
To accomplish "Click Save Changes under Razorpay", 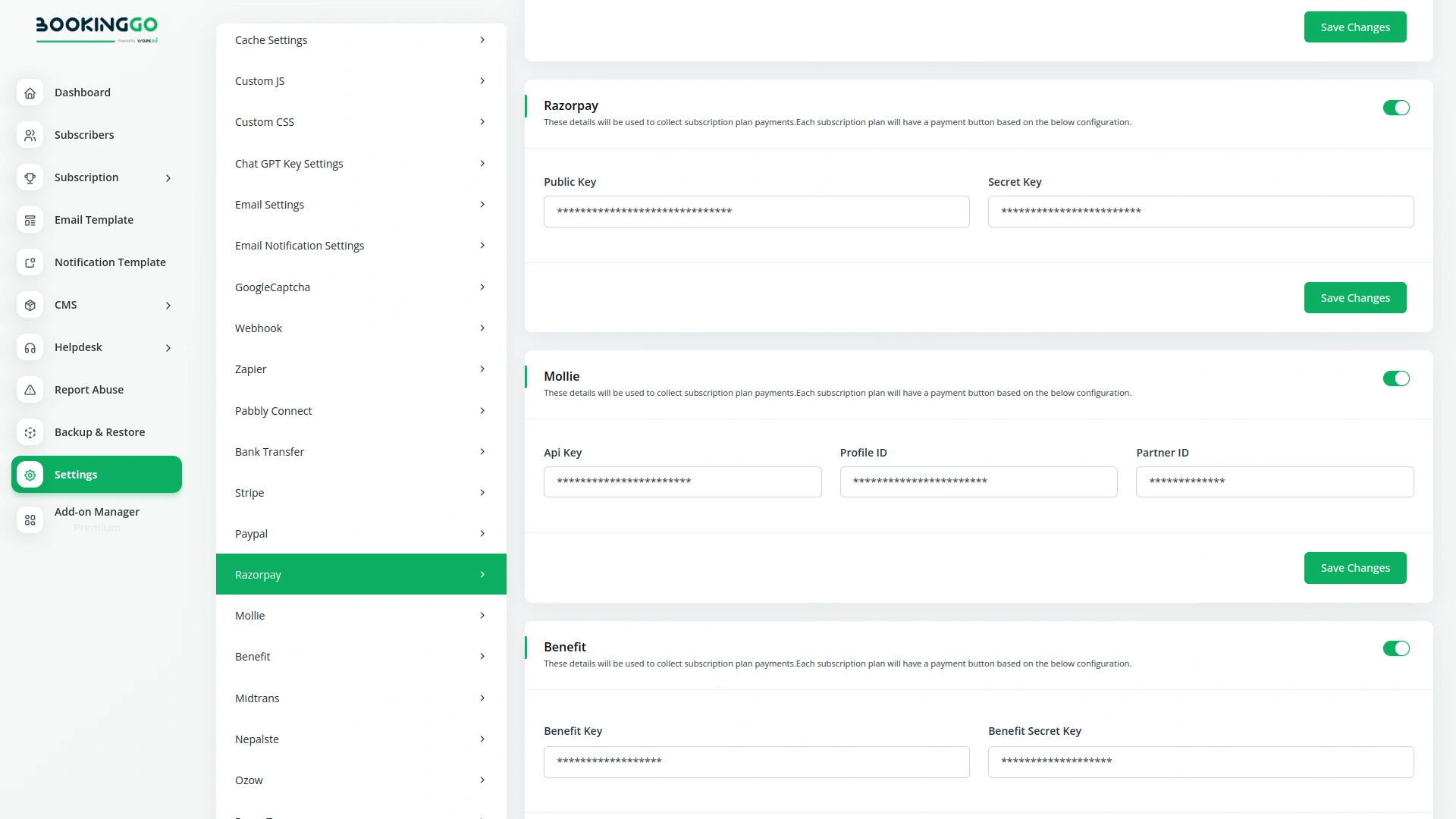I will coord(1355,297).
